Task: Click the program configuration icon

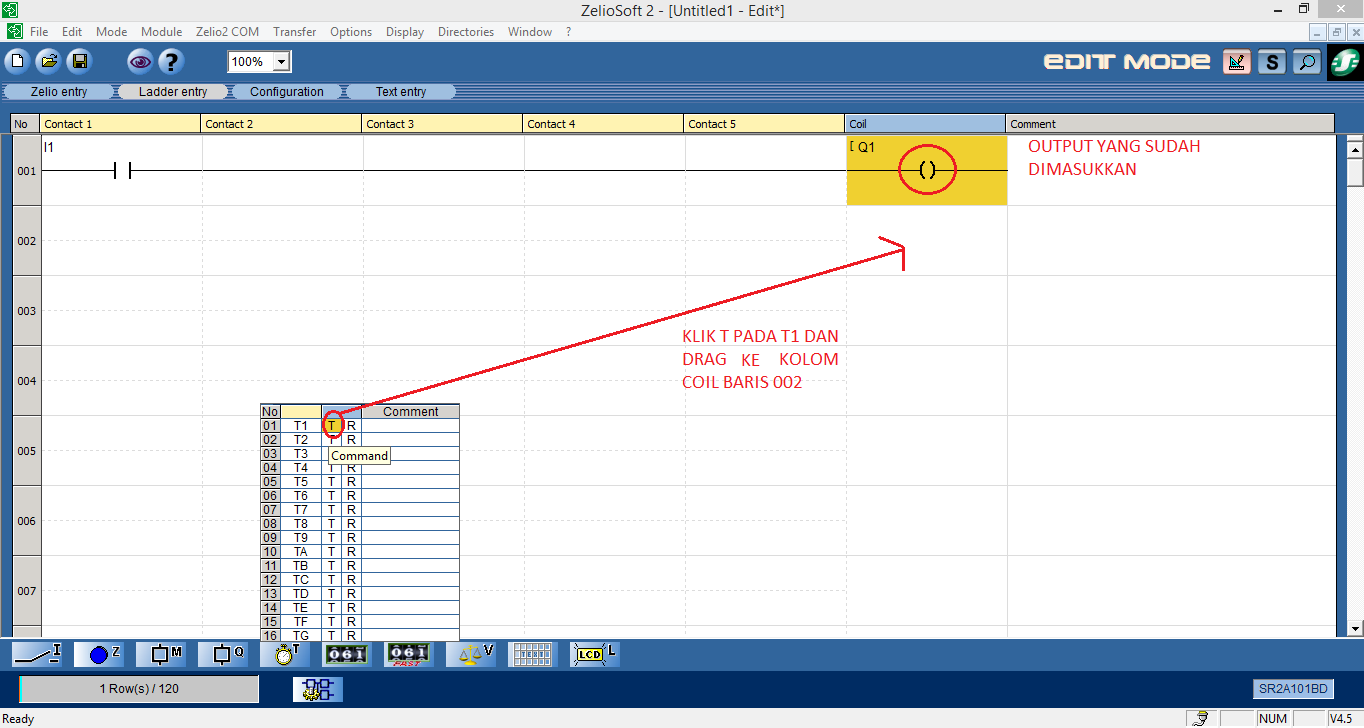Action: (x=318, y=689)
